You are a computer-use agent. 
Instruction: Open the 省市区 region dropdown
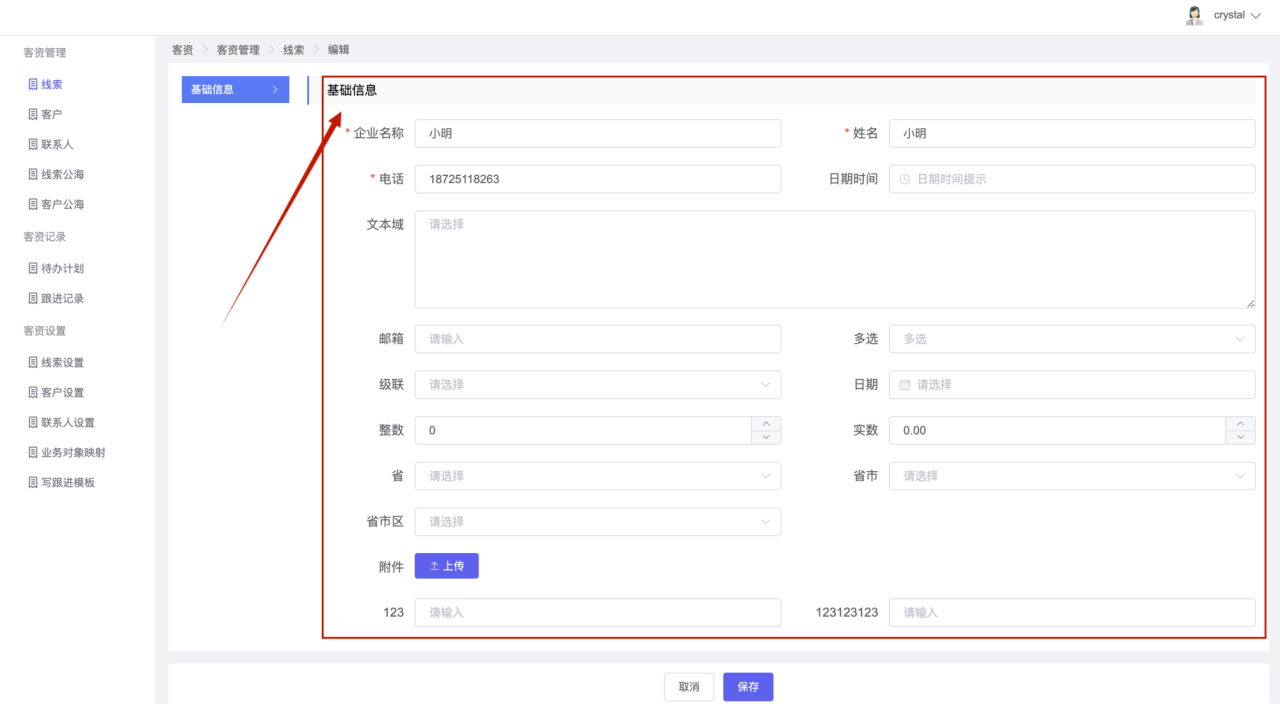tap(597, 522)
